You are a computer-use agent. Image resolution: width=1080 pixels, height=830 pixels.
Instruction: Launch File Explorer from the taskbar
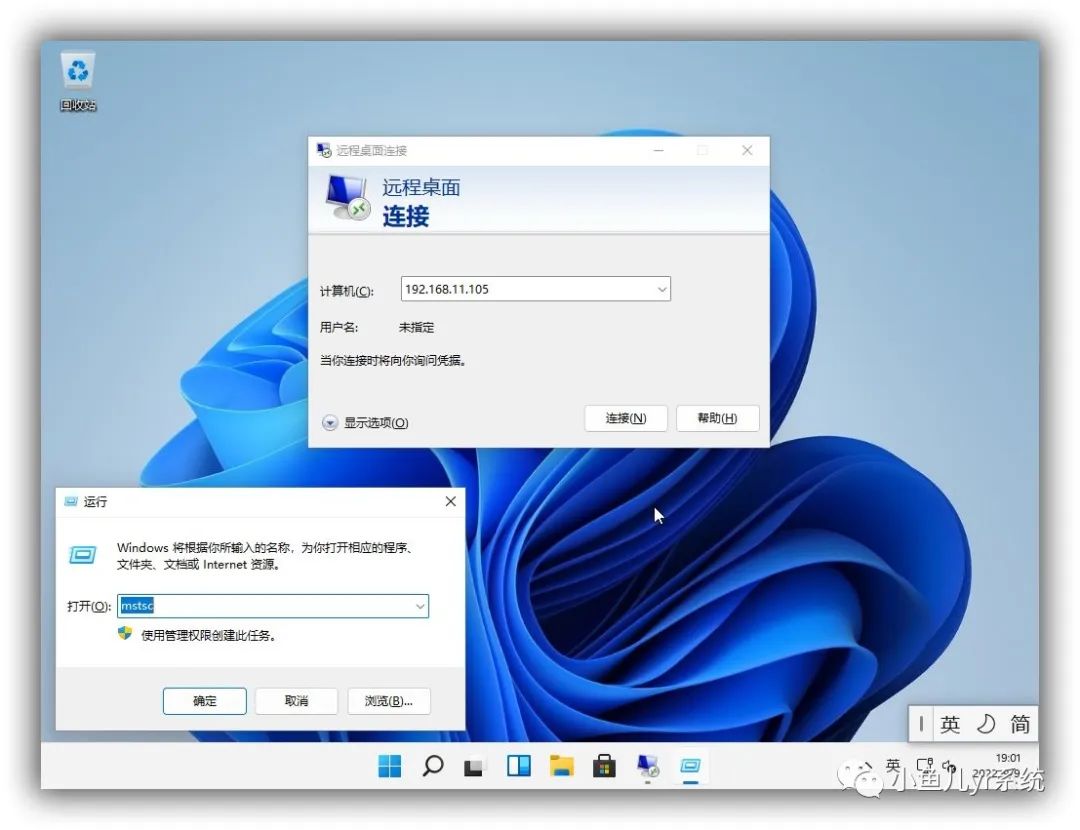(x=561, y=765)
